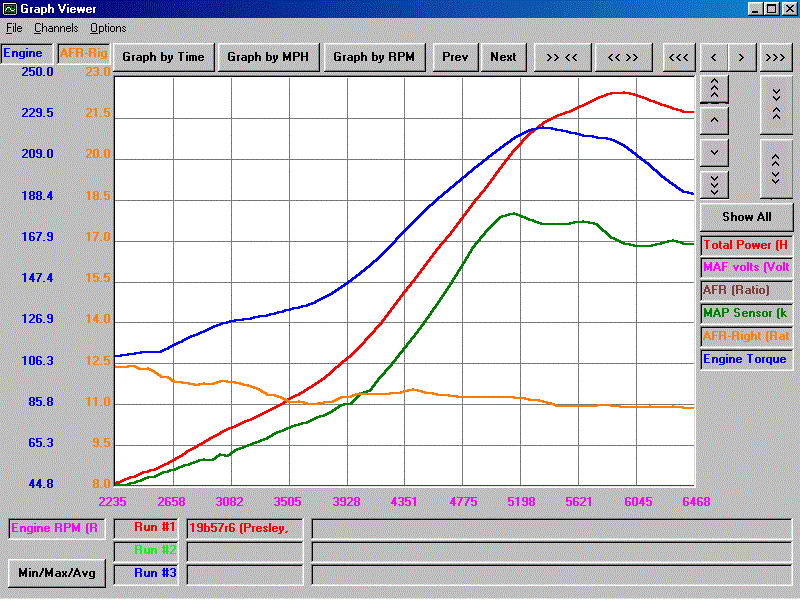
Task: Click the blue axis value 106.3
Action: coord(37,361)
